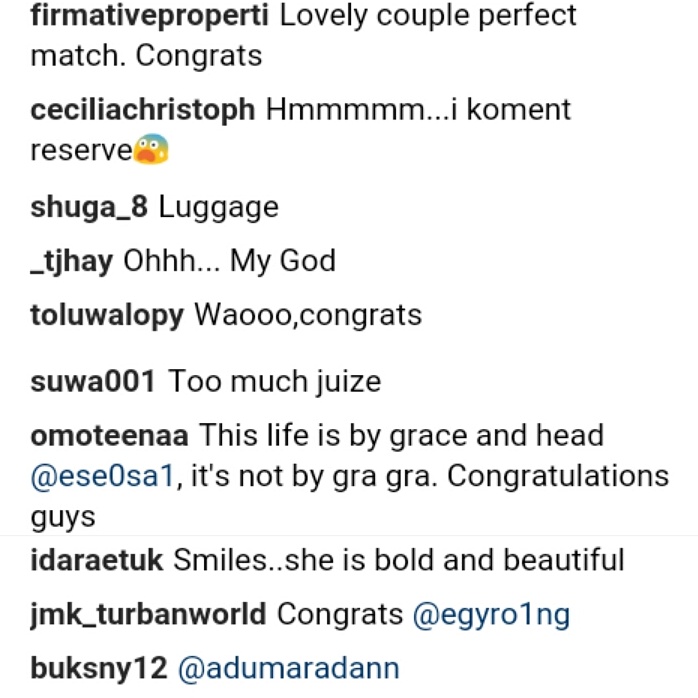Tap the suwa001 username
Image resolution: width=698 pixels, height=698 pixels.
pos(93,382)
